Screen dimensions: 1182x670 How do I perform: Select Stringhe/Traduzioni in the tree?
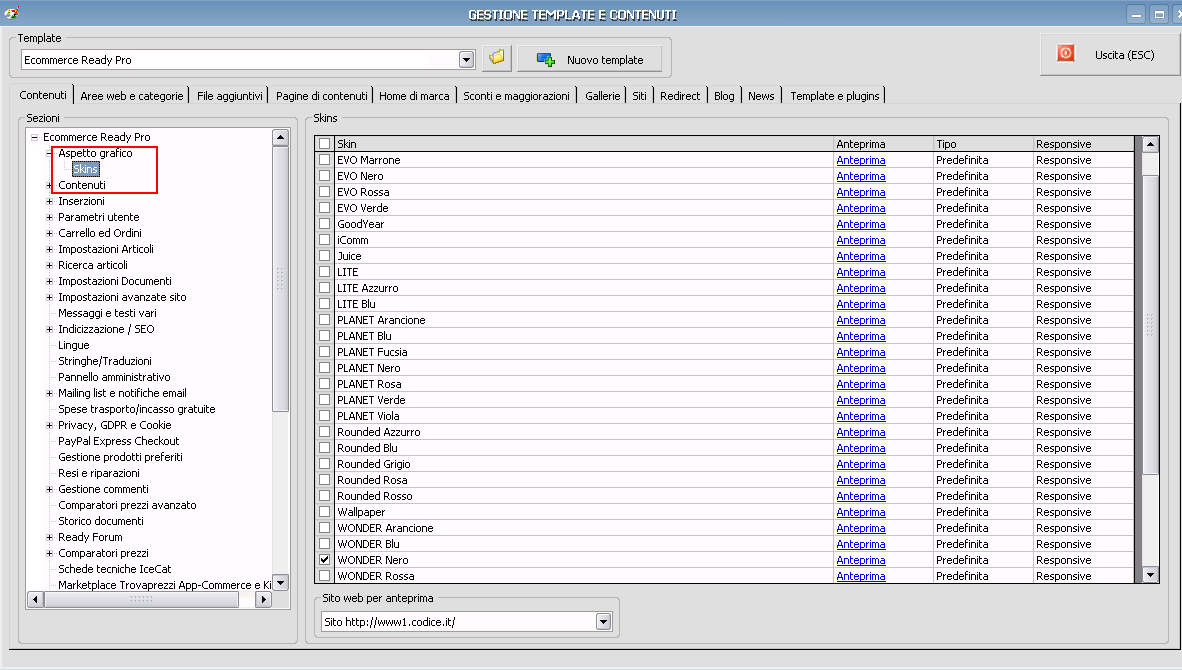pos(105,361)
